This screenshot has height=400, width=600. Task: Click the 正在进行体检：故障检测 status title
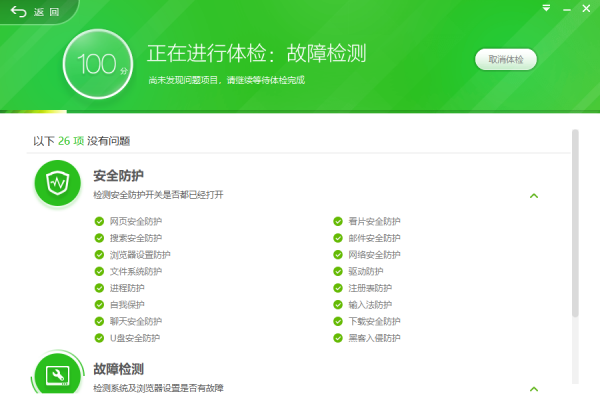pyautogui.click(x=257, y=53)
